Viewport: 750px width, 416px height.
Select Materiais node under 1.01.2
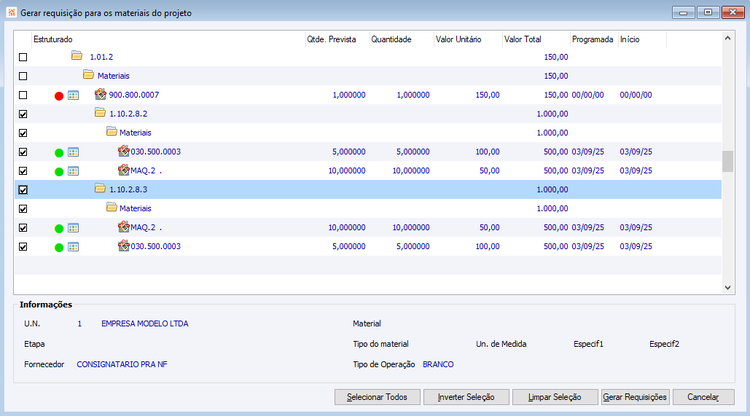tap(113, 76)
